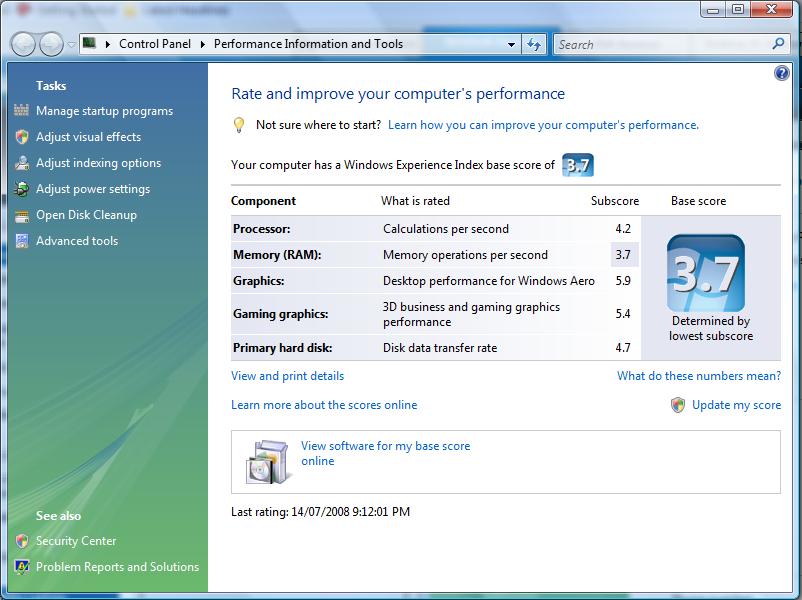Click the Manage startup programs icon
802x600 pixels.
21,110
